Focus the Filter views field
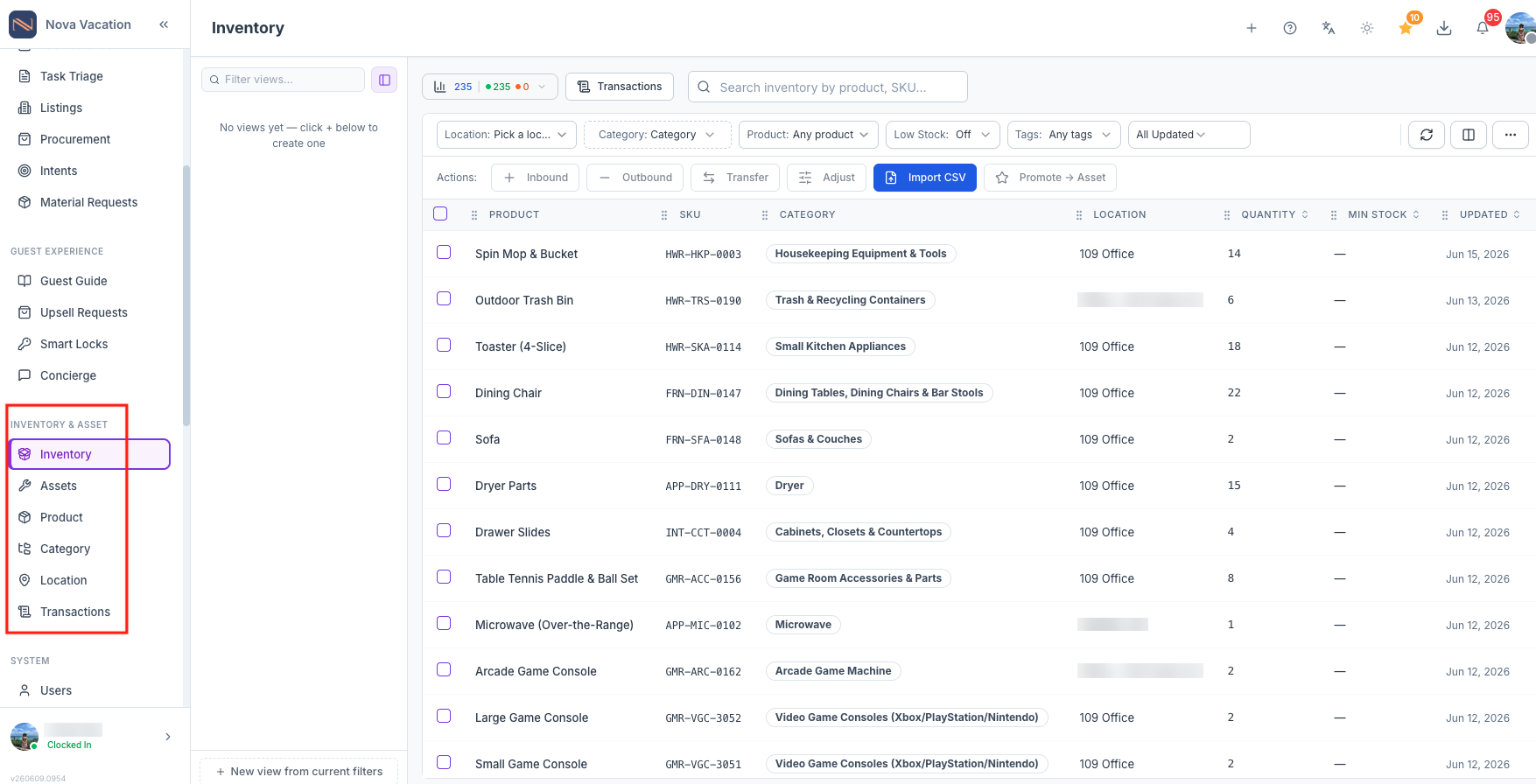Viewport: 1536px width, 784px height. pyautogui.click(x=283, y=80)
